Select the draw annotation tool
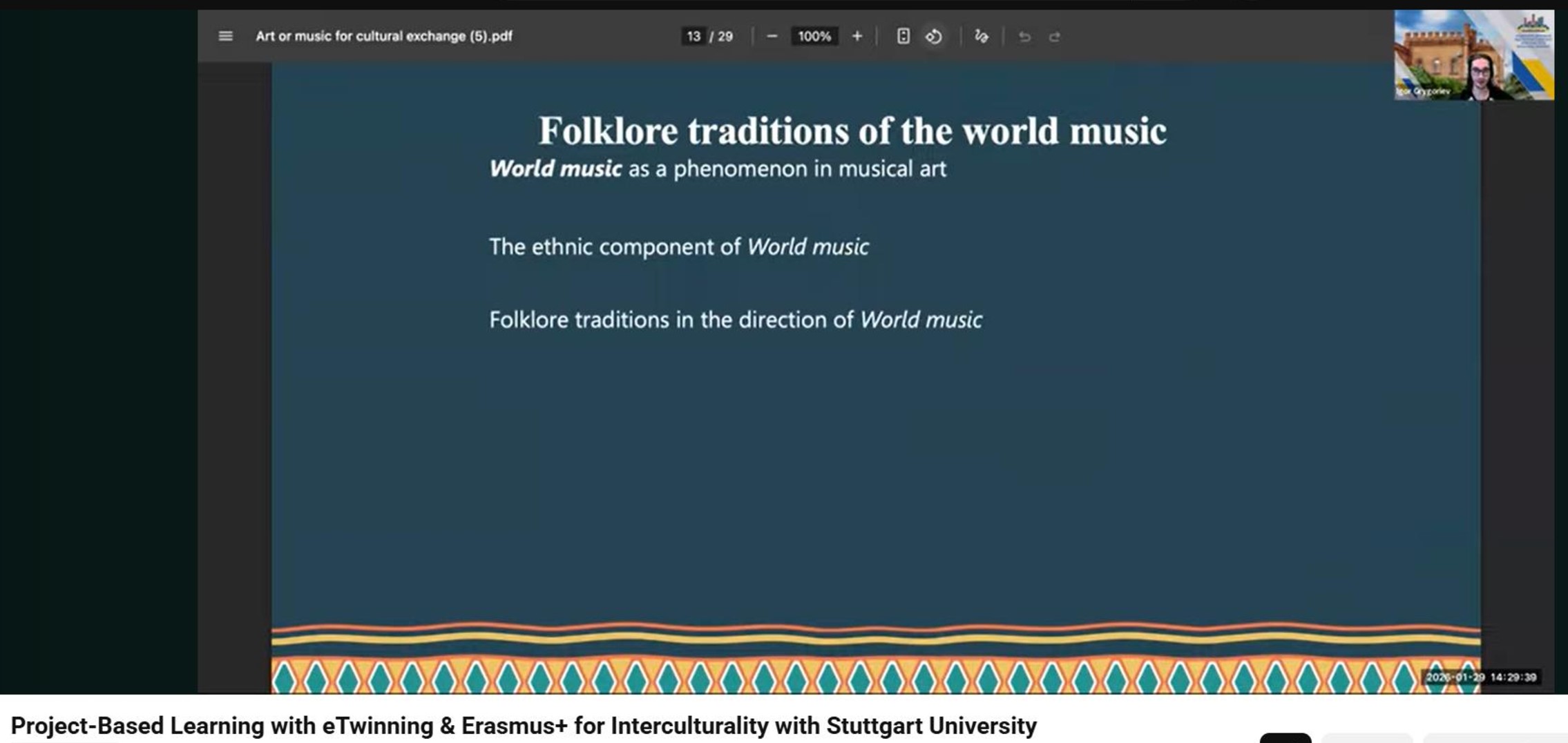The width and height of the screenshot is (1568, 743). pos(981,36)
